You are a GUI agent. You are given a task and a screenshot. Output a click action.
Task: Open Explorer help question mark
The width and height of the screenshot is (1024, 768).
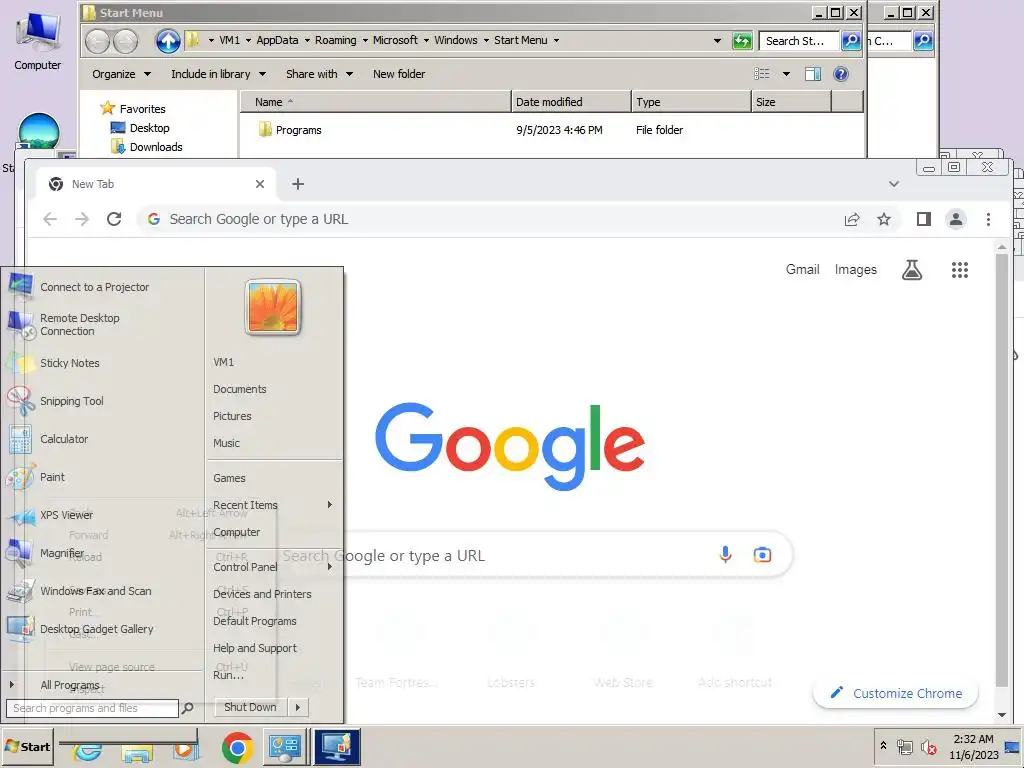[x=841, y=74]
